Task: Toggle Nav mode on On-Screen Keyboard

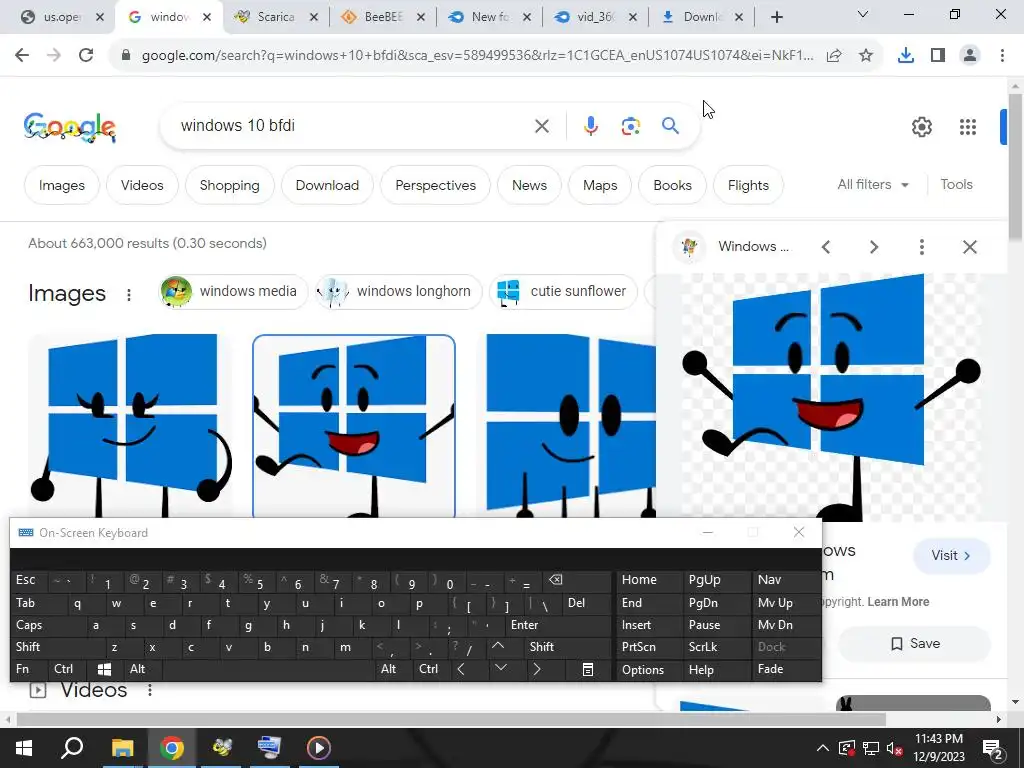Action: tap(786, 579)
